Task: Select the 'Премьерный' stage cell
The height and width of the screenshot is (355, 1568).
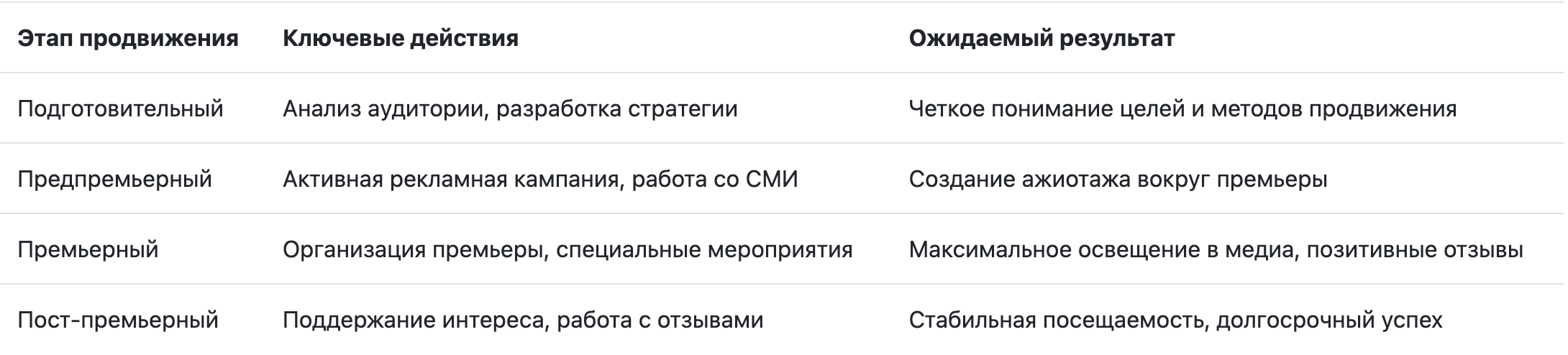Action: (88, 249)
